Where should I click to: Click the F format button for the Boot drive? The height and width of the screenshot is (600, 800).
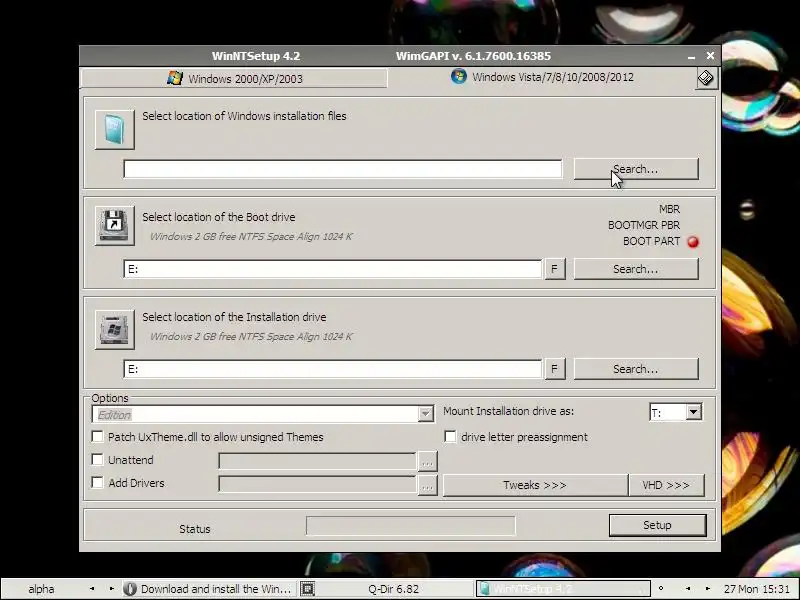click(555, 269)
